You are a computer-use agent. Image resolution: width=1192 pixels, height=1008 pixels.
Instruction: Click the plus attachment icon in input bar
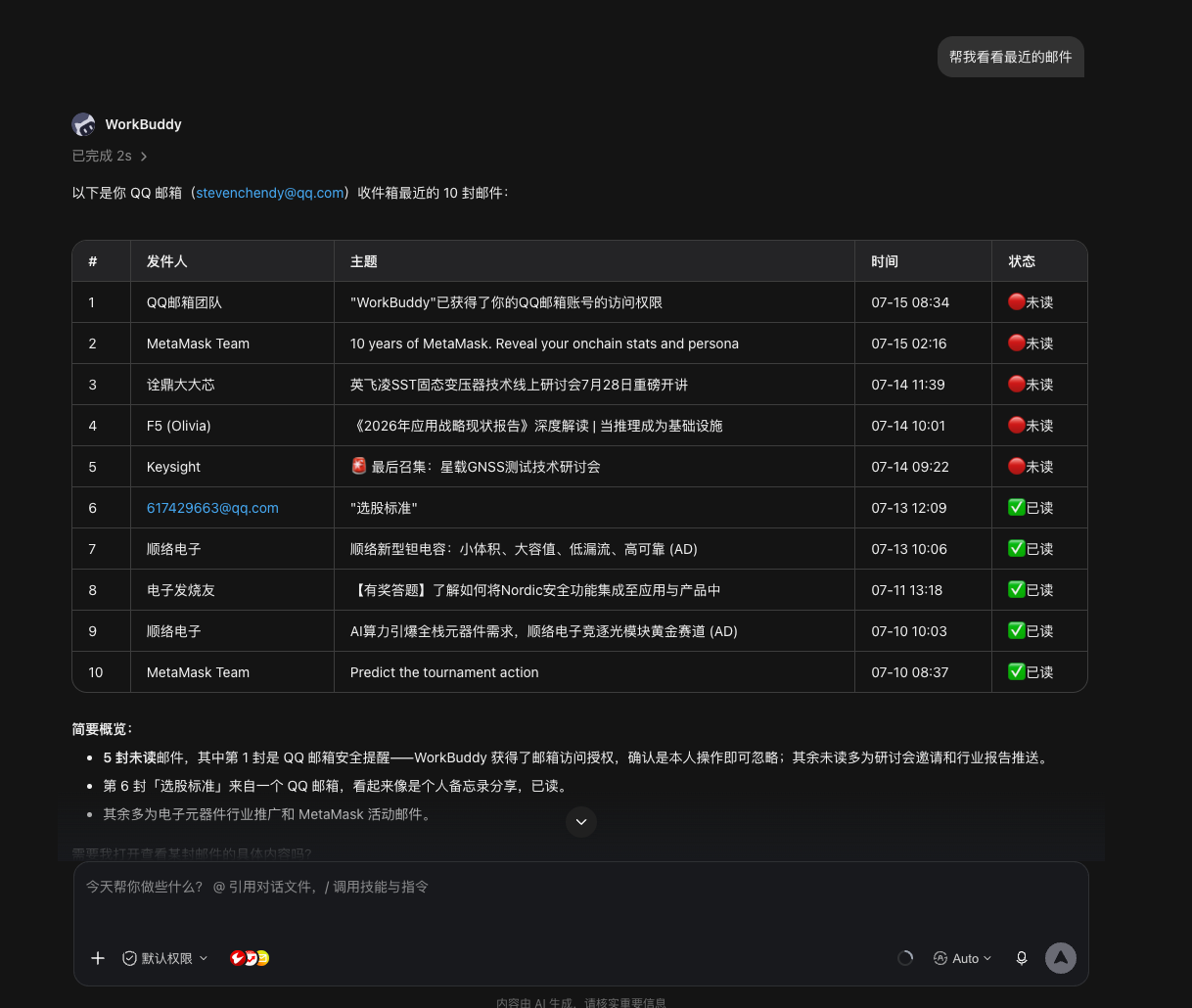(x=98, y=958)
